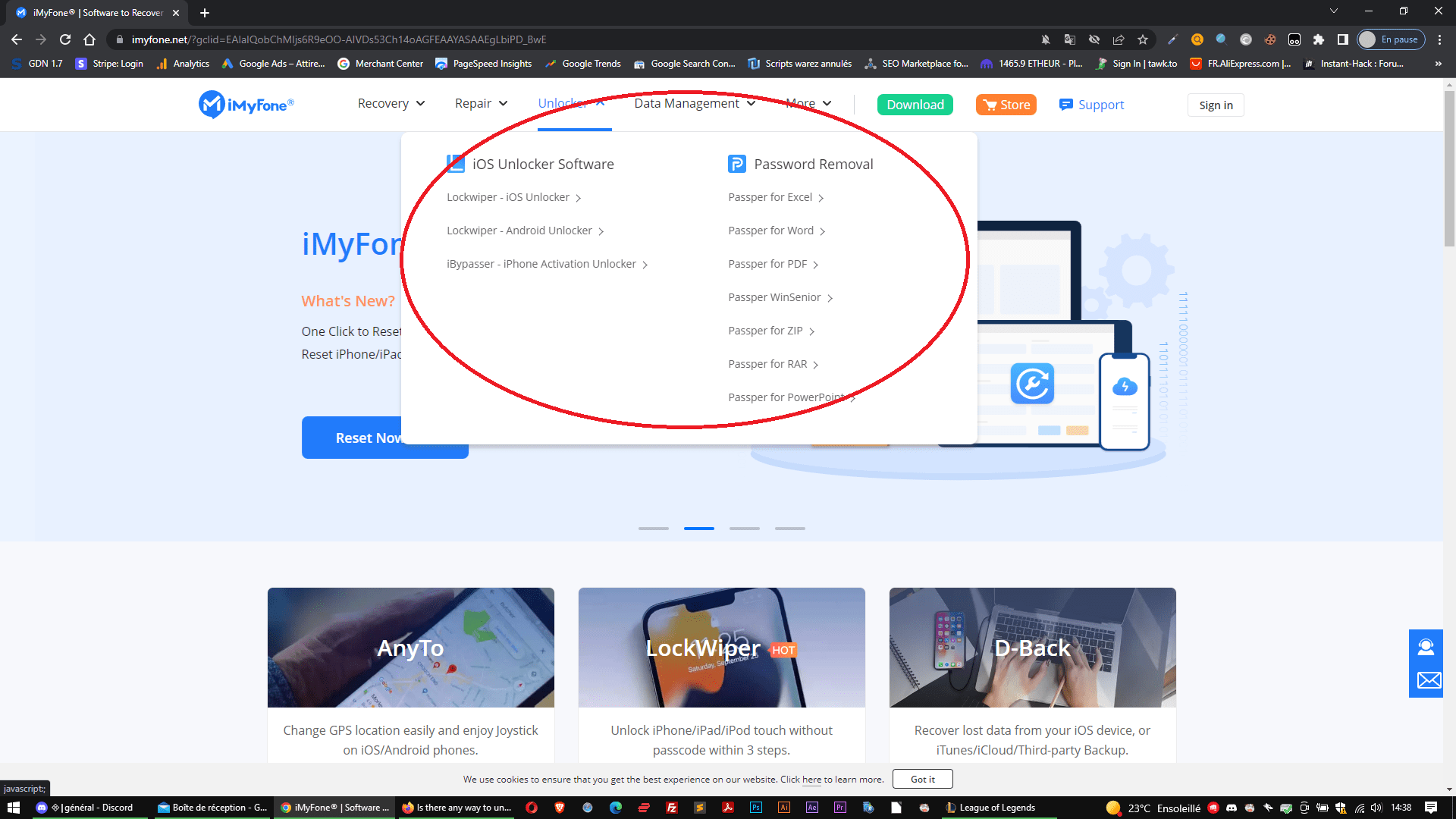Select Lockwiper - Android Unlocker
Viewport: 1456px width, 819px height.
click(x=526, y=231)
